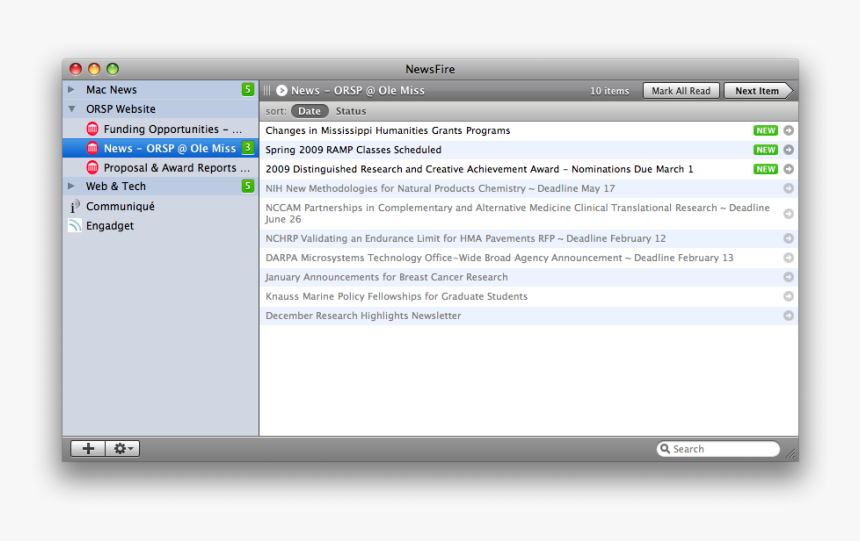Open arrow icon for NCCAM Partnerships row
Screen dimensions: 860x541
(x=788, y=213)
